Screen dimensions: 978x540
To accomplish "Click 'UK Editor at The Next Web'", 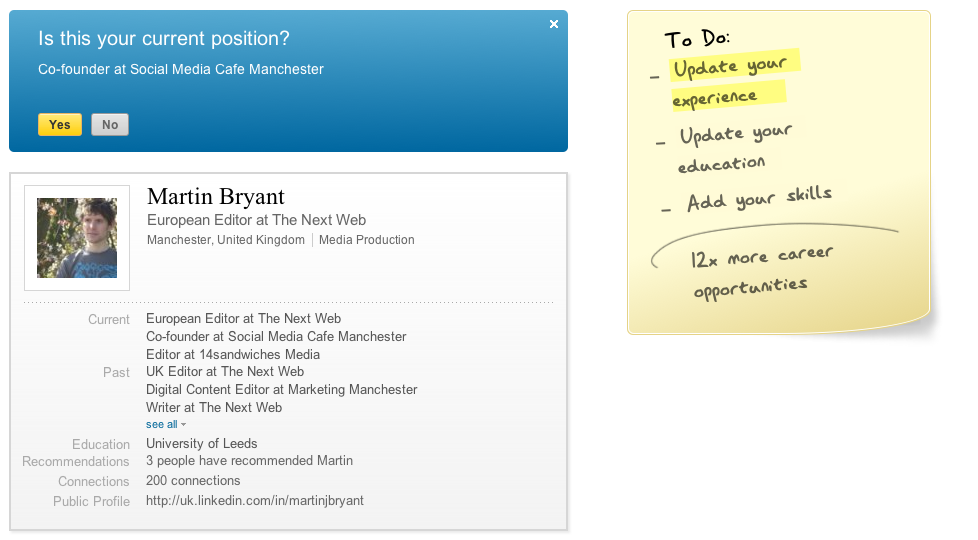I will (225, 372).
